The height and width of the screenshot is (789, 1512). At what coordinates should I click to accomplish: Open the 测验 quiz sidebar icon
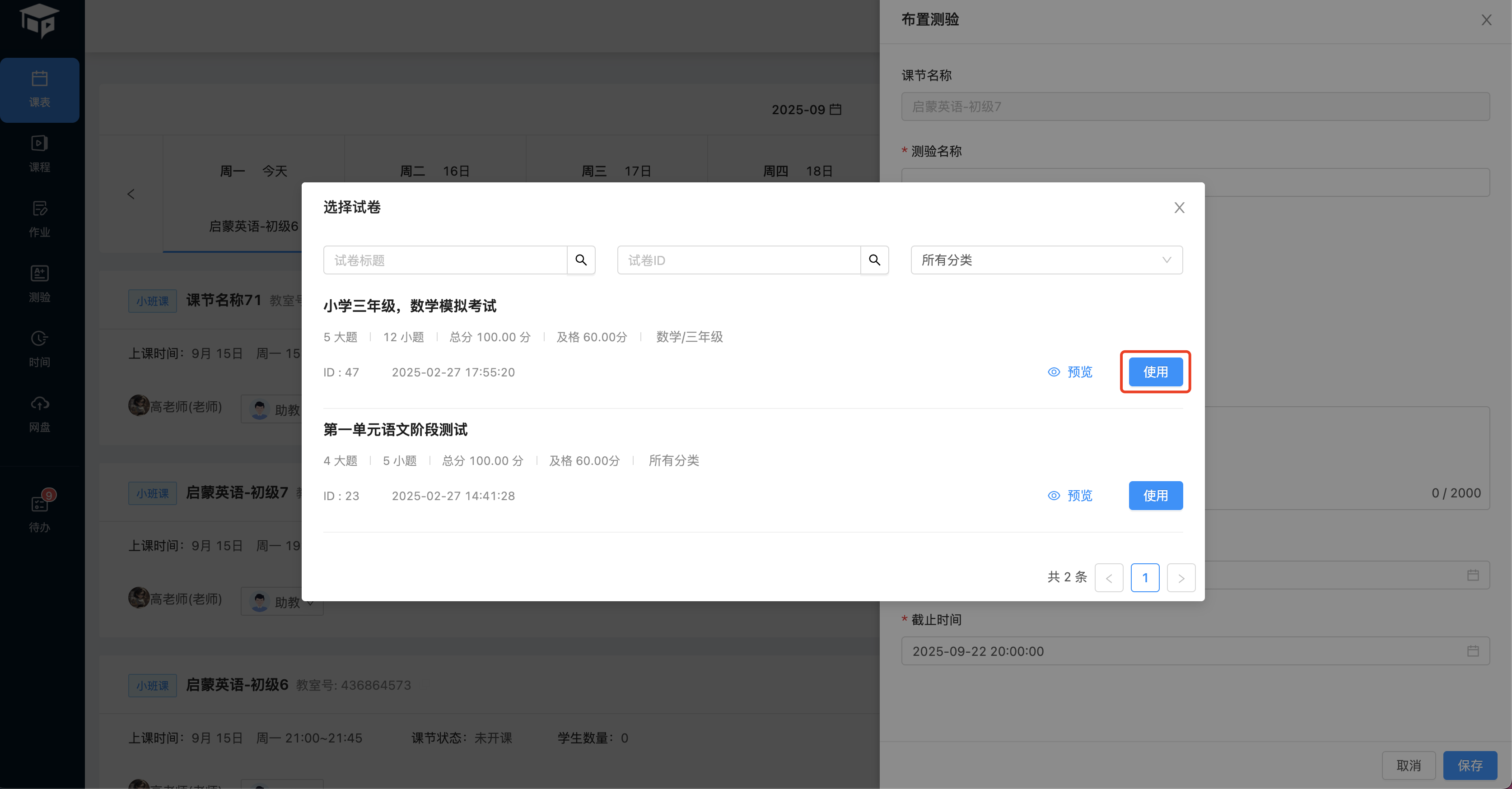[x=39, y=284]
